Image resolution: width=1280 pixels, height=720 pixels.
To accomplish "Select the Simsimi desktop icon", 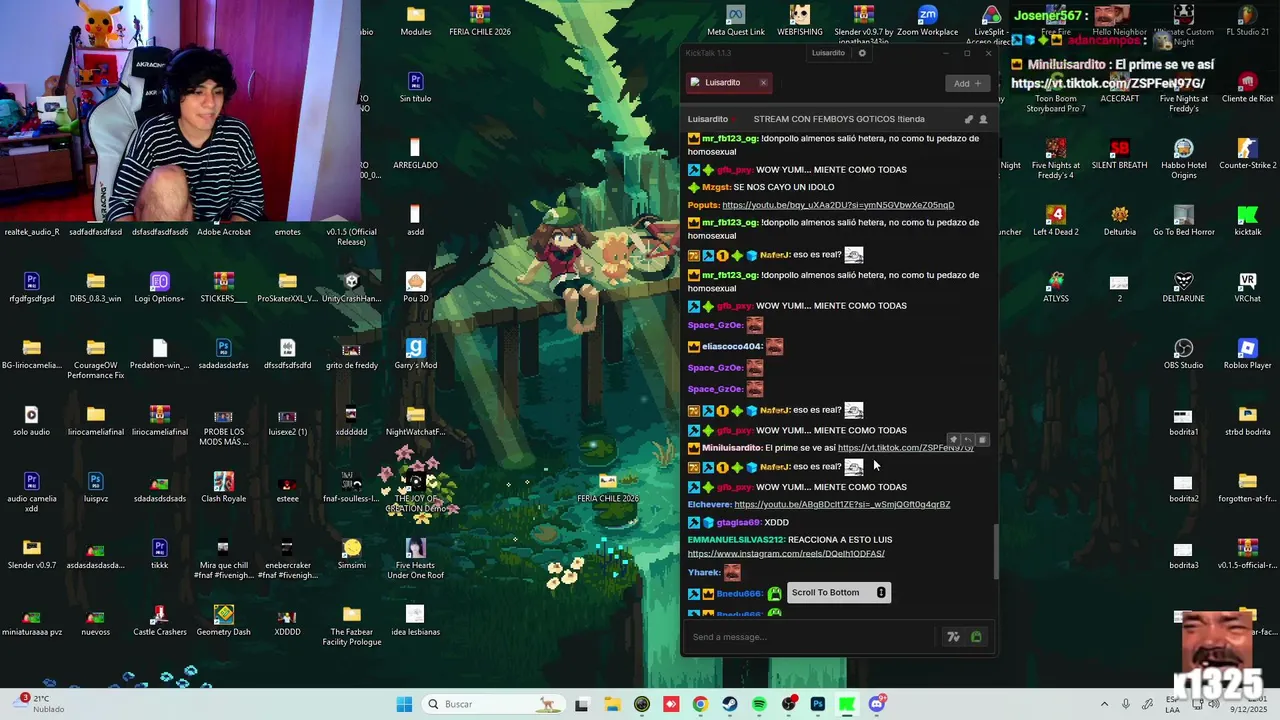I will [351, 554].
